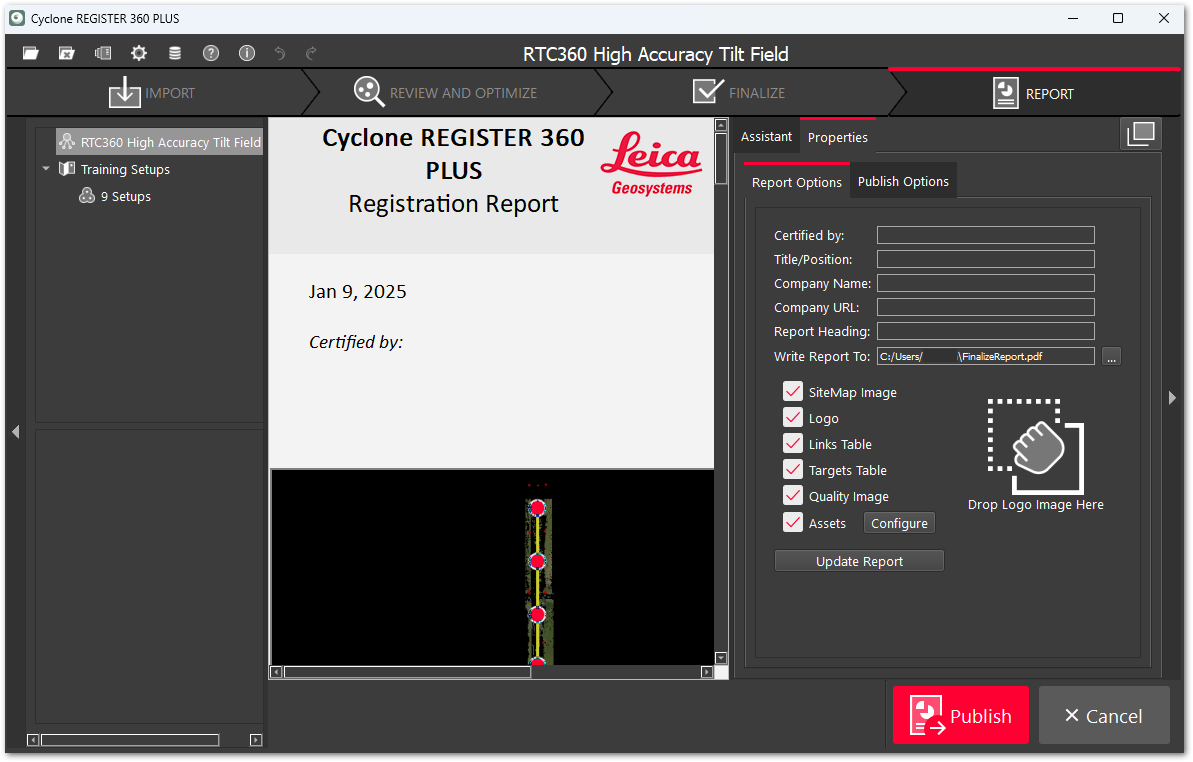This screenshot has width=1193, height=762.
Task: Uncheck the SiteMap Image checkbox
Action: (793, 392)
